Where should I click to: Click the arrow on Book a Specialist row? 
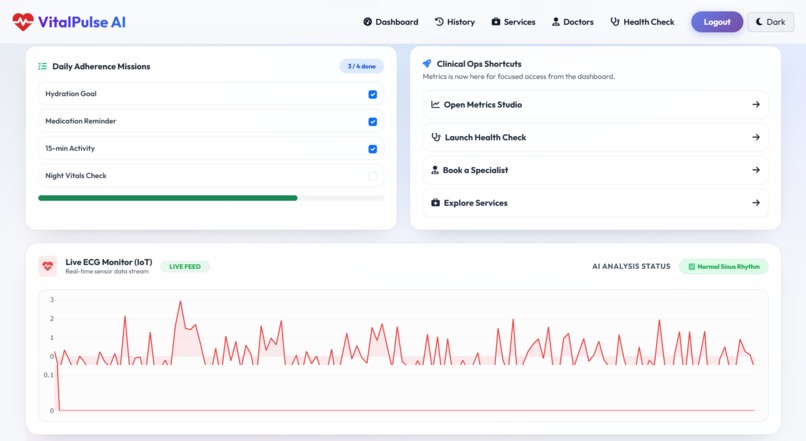pos(756,170)
